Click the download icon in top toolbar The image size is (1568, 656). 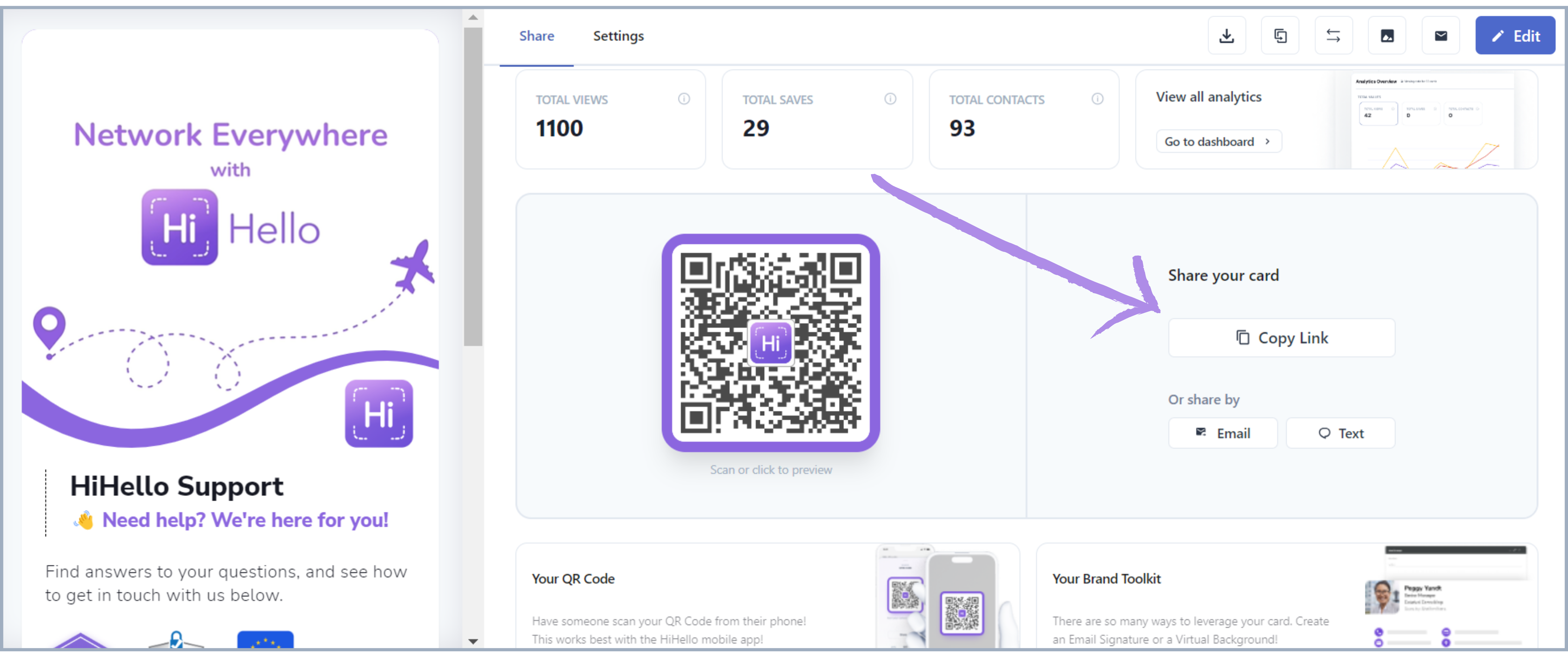[x=1226, y=36]
